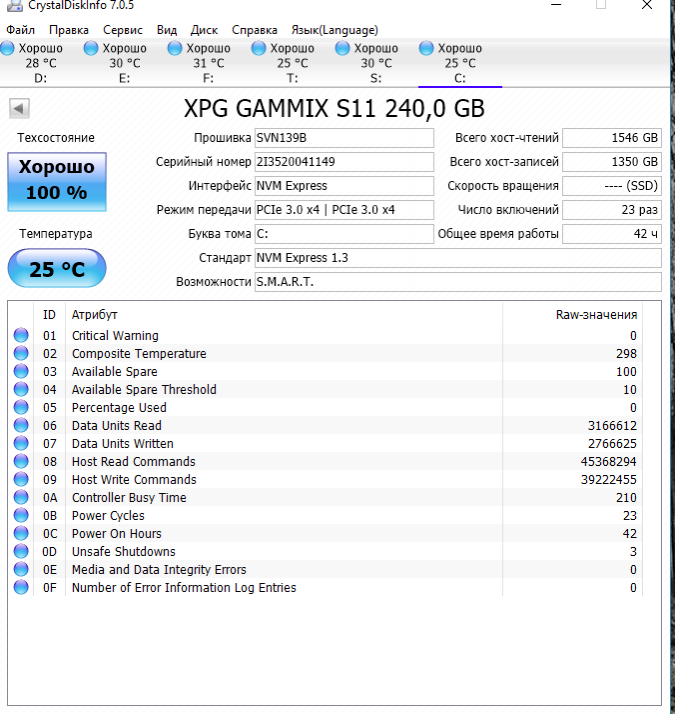Click the Интерфейс field NVM Express

tap(344, 186)
